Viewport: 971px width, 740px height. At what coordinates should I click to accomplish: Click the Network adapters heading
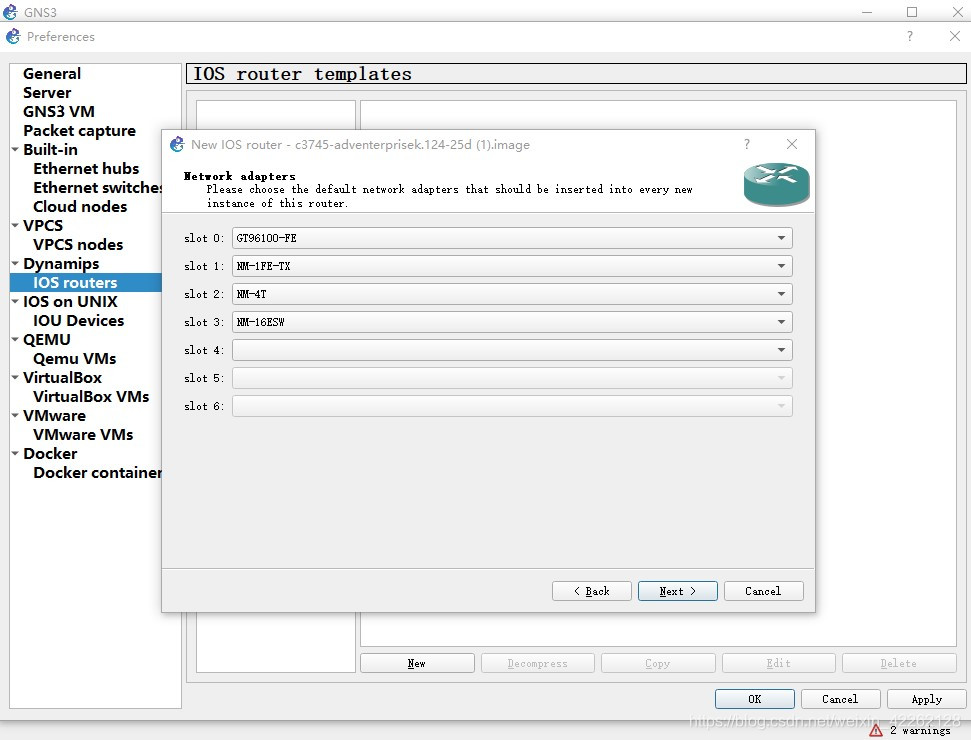pyautogui.click(x=240, y=176)
